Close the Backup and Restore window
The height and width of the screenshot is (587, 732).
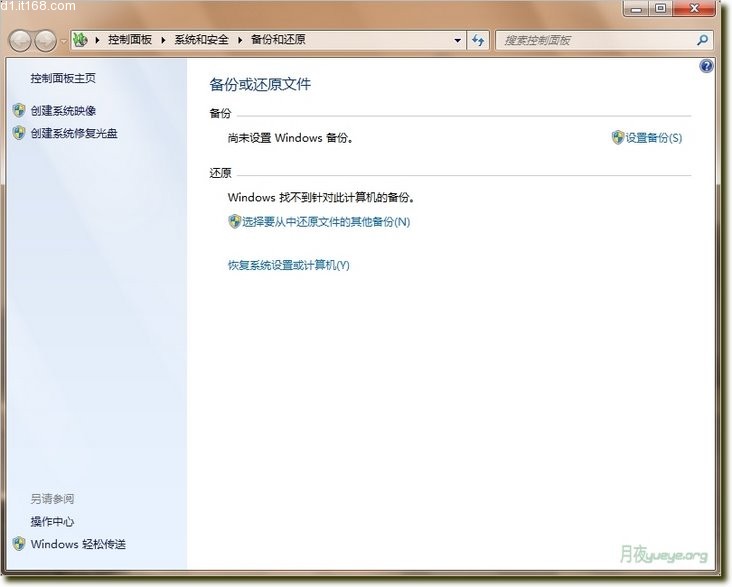(x=694, y=9)
